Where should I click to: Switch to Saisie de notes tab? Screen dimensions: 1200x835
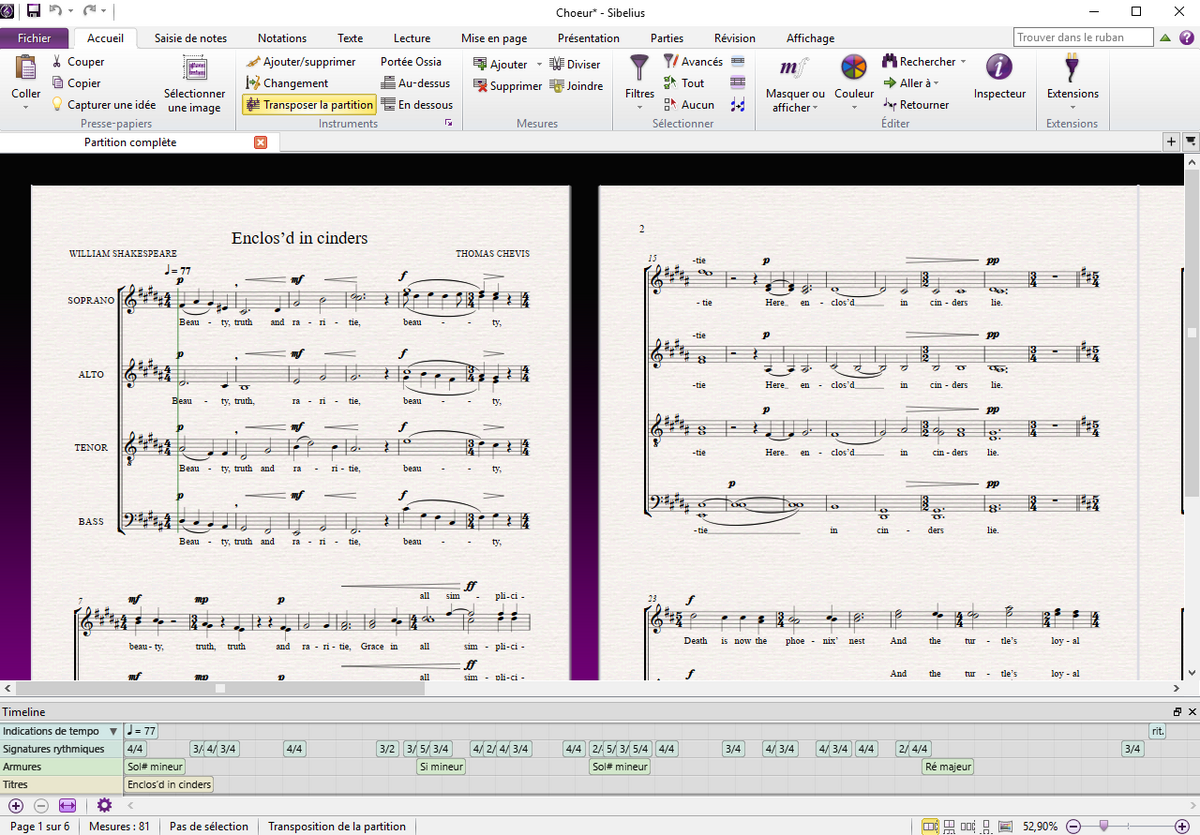[190, 38]
